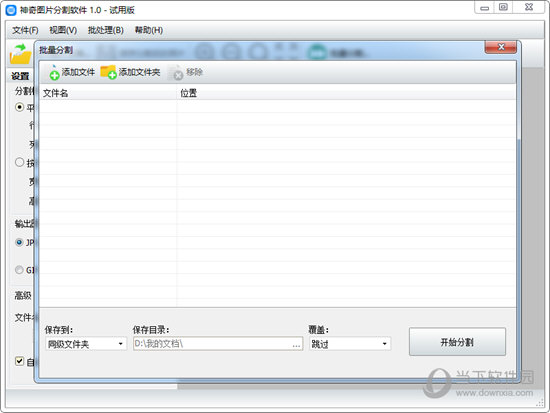Viewport: 550px width, 413px height.
Task: Click the 开始分割 start button
Action: [x=457, y=342]
